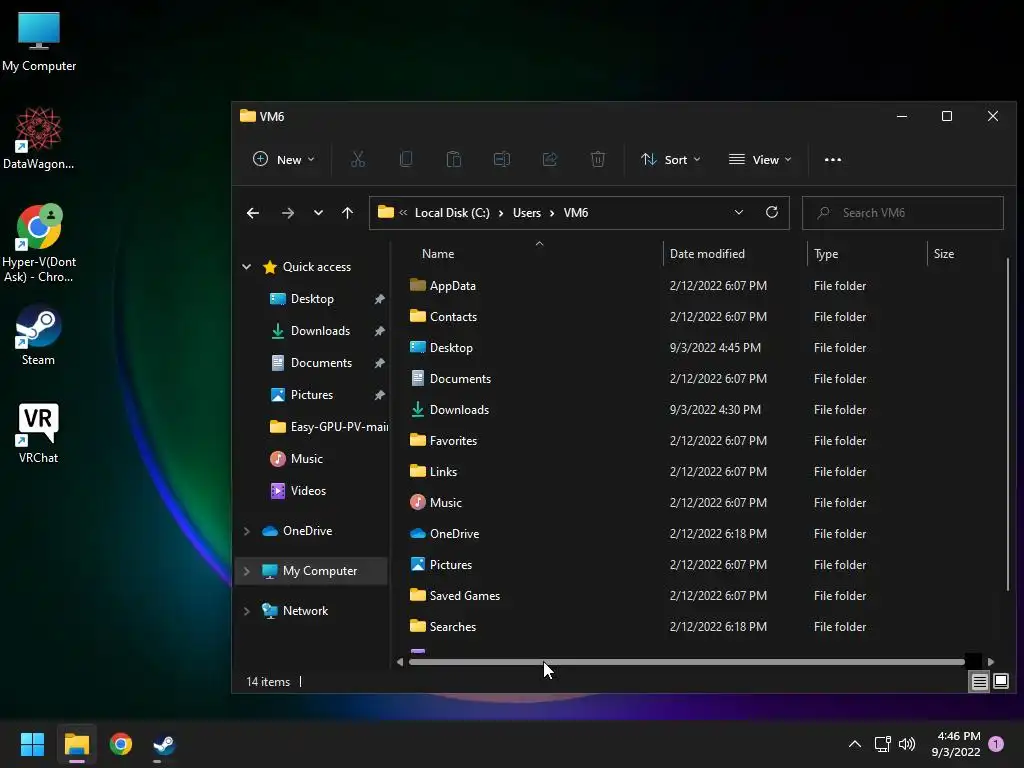Open recent locations dropdown arrow

coord(318,213)
